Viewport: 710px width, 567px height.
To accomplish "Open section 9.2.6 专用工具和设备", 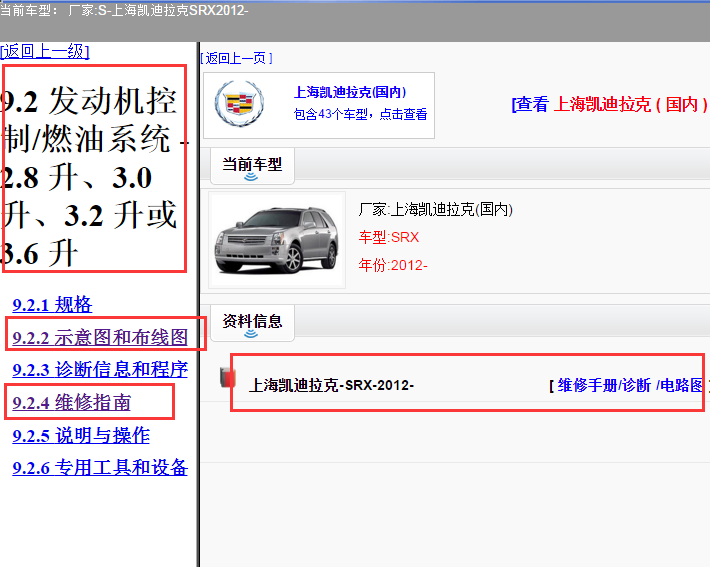I will coord(100,468).
